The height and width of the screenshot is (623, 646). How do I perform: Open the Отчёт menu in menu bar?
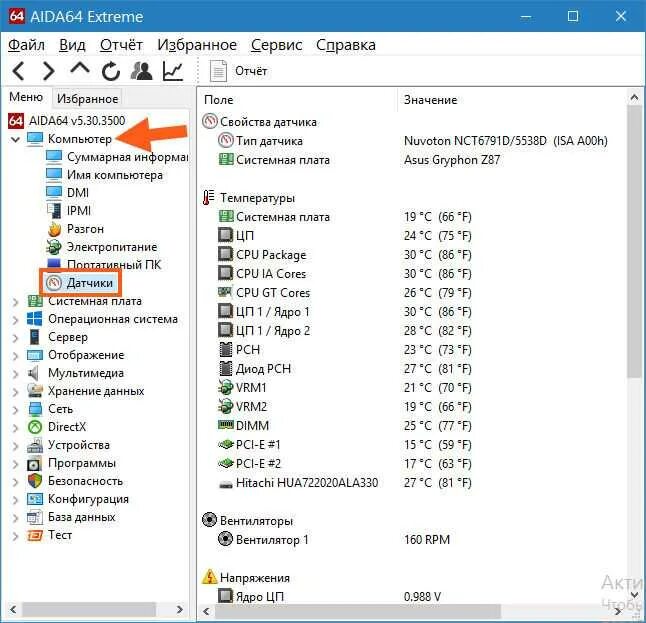point(121,44)
